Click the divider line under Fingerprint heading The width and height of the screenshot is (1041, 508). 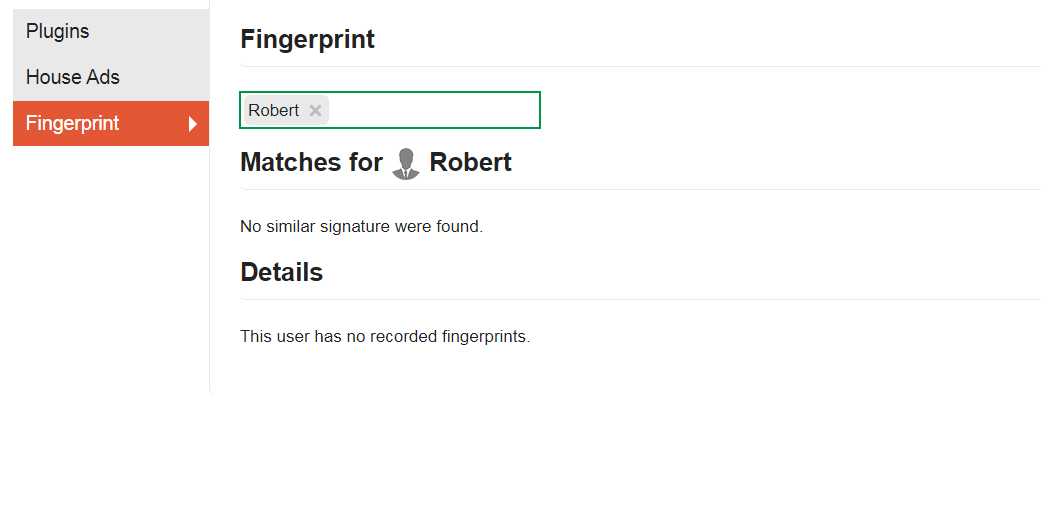pyautogui.click(x=640, y=66)
